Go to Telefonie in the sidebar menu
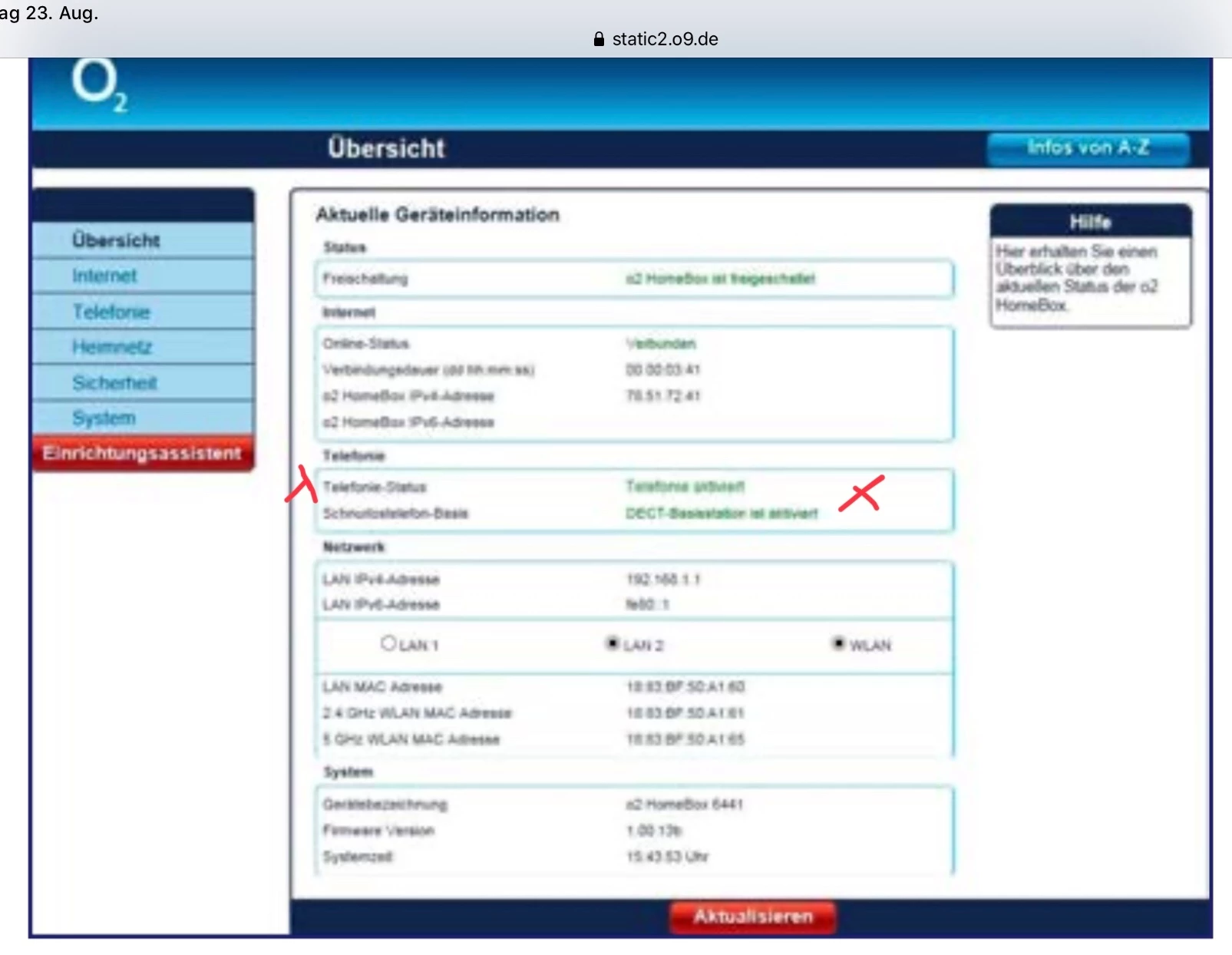Viewport: 1232px width, 955px height. point(143,312)
